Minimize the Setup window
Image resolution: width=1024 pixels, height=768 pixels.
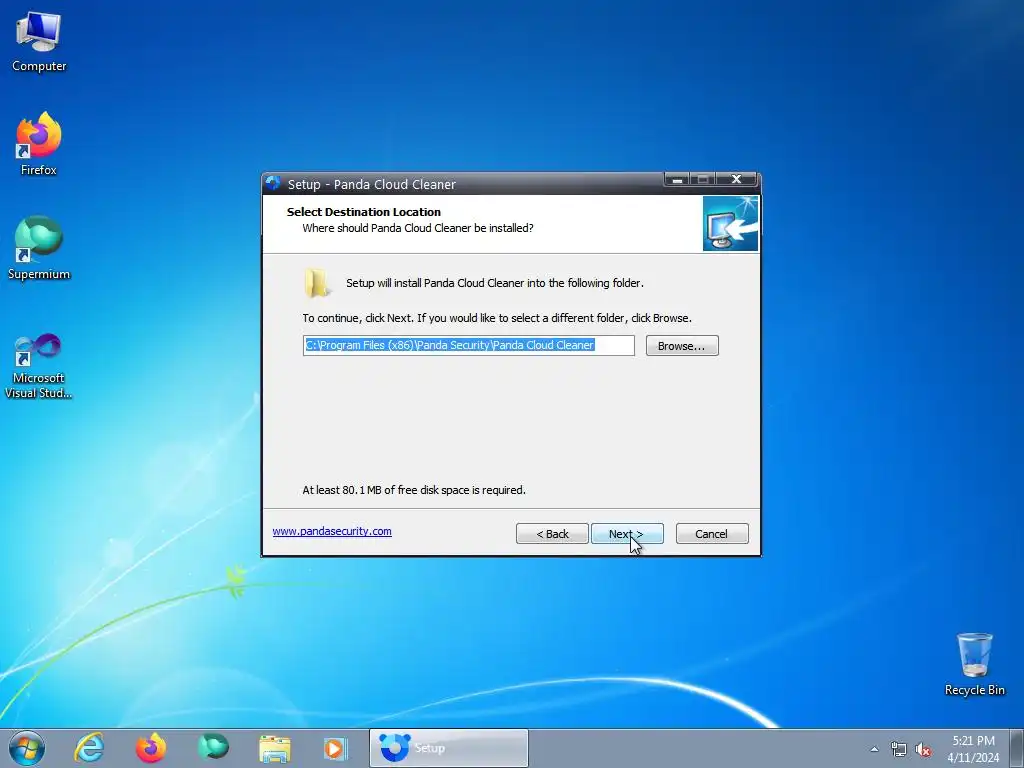coord(677,180)
